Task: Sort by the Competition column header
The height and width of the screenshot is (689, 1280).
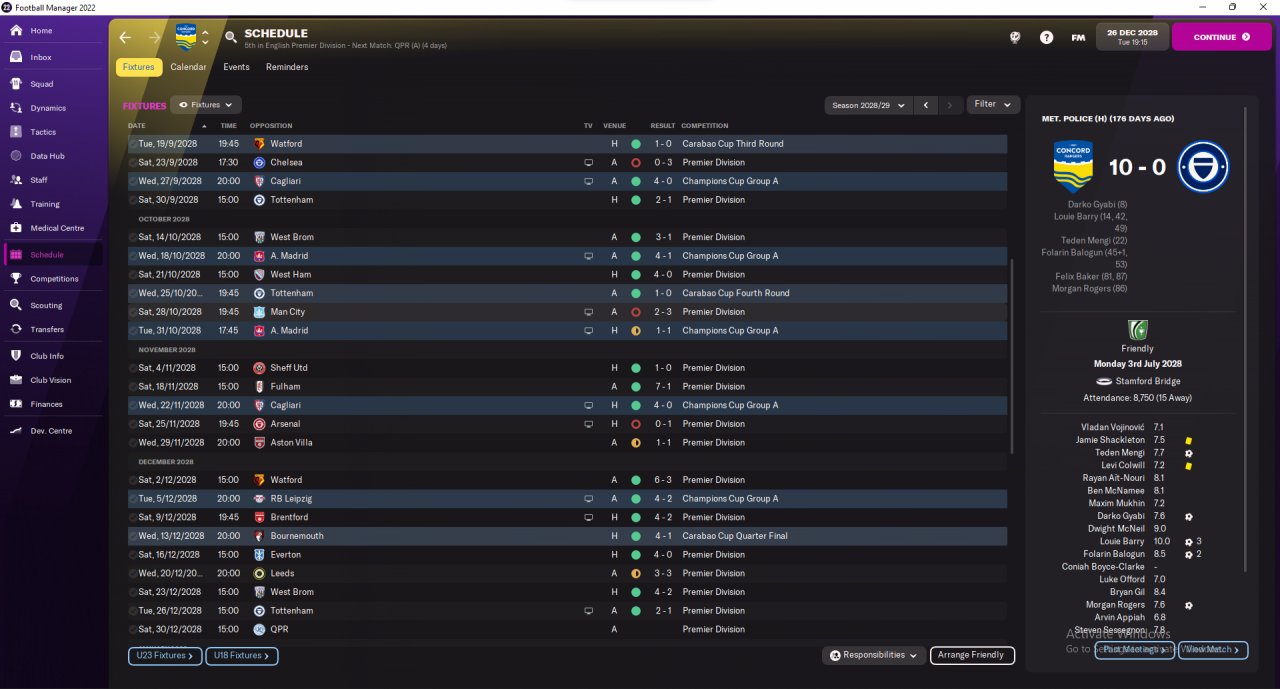Action: (705, 126)
